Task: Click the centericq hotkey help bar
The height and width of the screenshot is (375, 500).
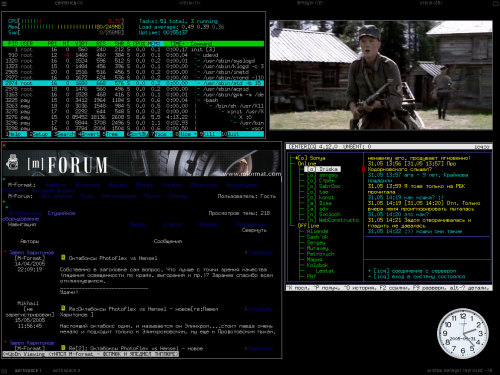Action: (389, 288)
